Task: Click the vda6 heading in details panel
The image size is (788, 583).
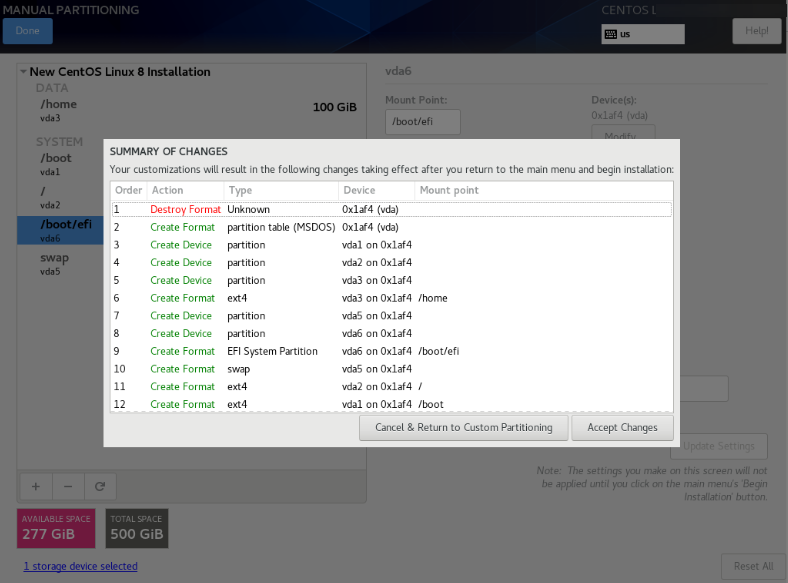Action: 398,71
